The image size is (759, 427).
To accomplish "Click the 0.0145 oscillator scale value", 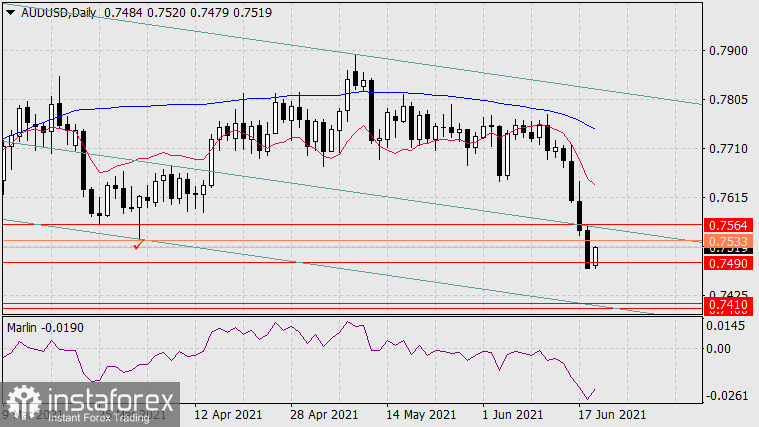I will point(725,325).
